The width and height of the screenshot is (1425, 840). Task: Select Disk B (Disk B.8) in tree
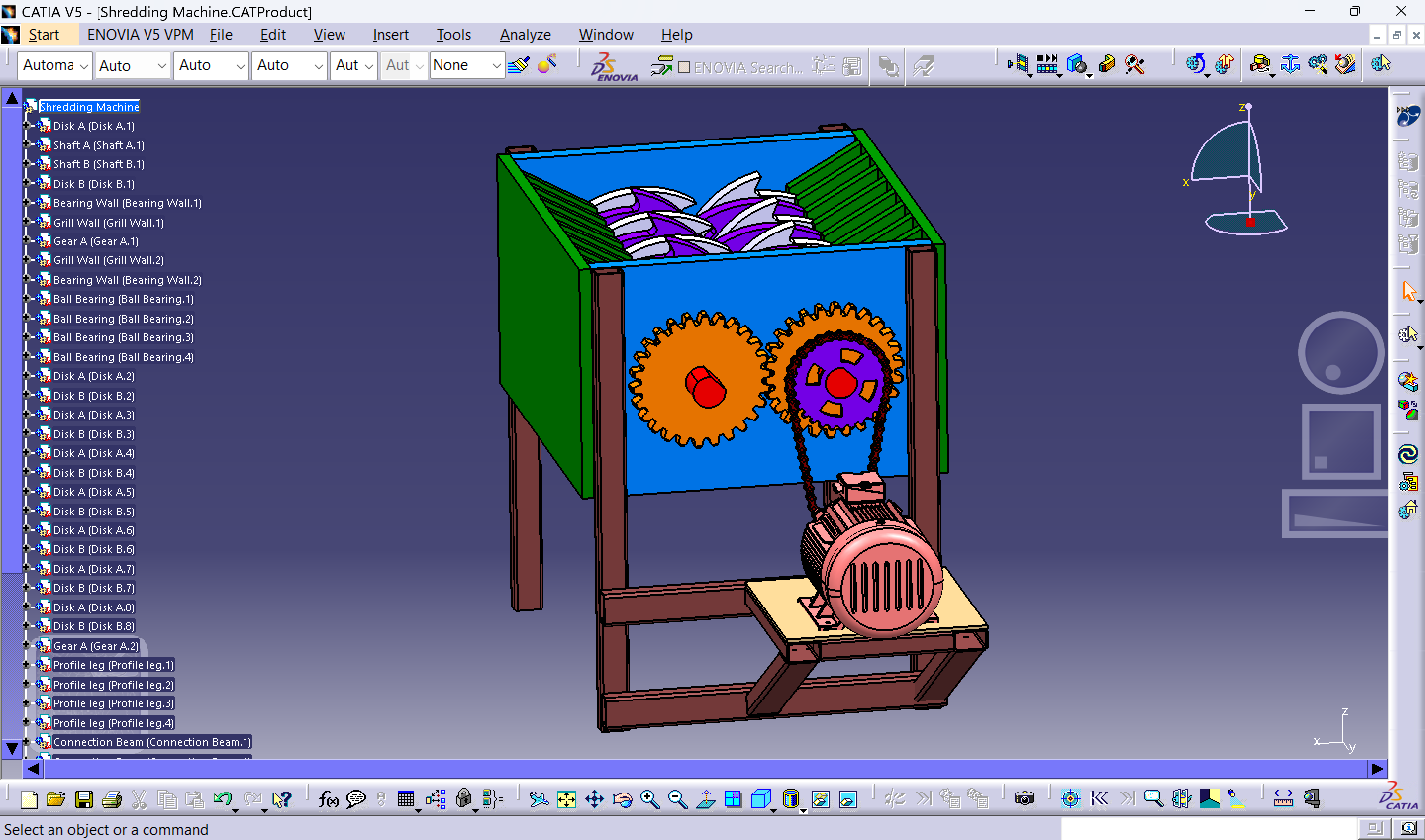pyautogui.click(x=94, y=626)
